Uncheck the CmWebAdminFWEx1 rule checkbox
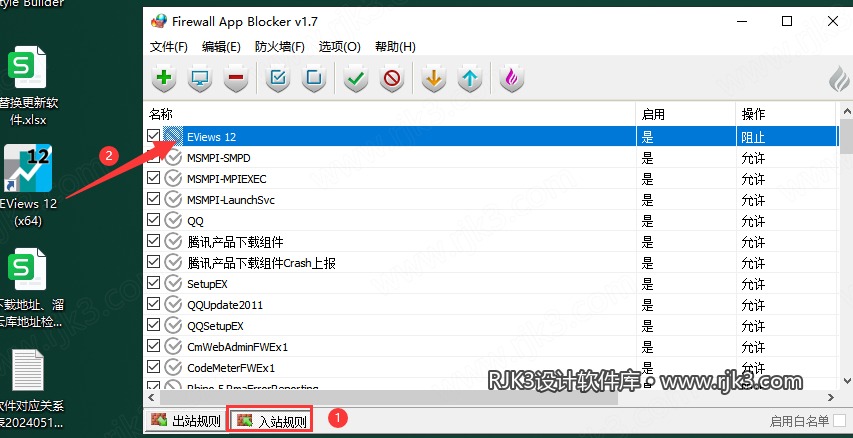The image size is (853, 438). (x=154, y=346)
